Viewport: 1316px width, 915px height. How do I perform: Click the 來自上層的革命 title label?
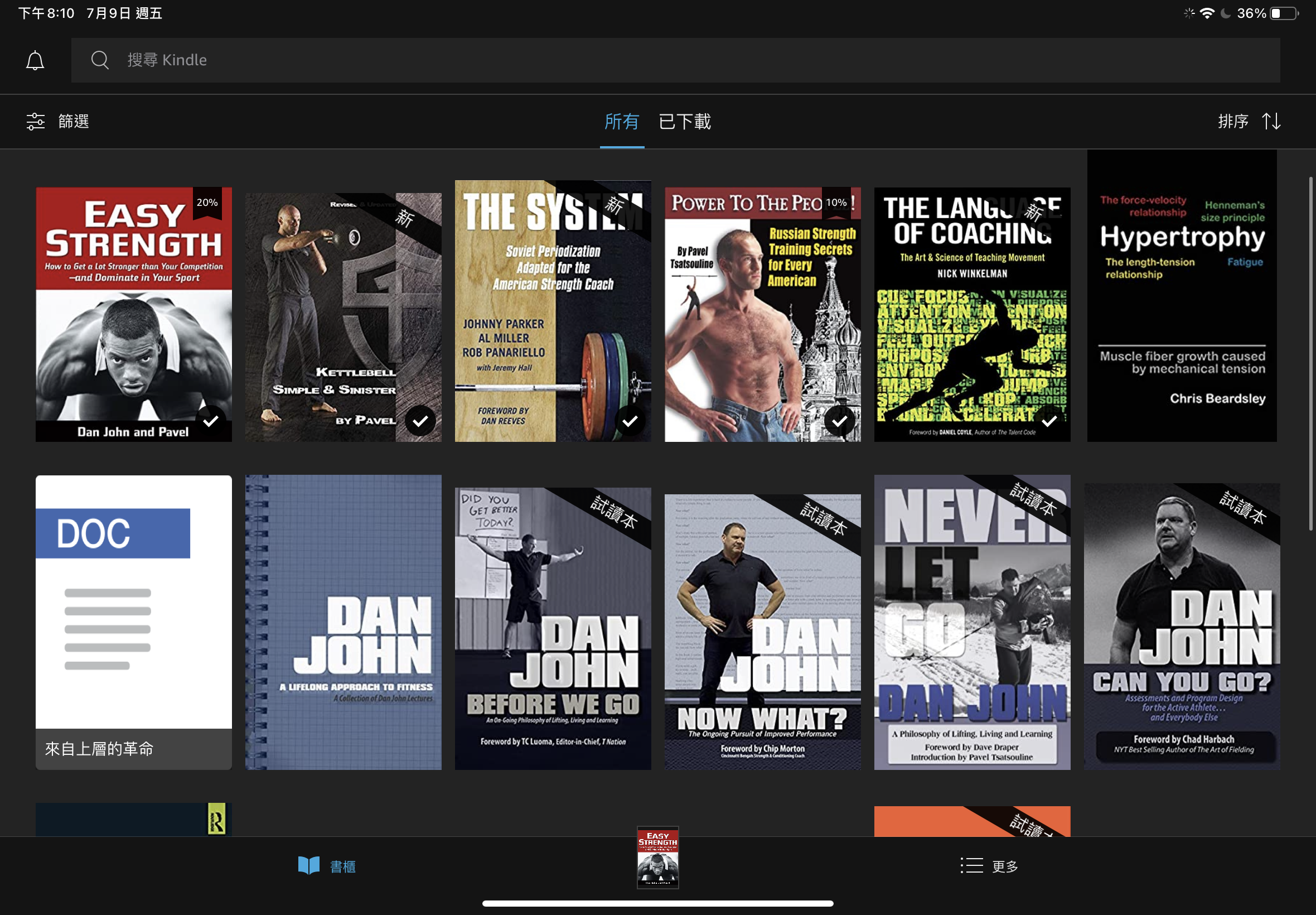[99, 749]
